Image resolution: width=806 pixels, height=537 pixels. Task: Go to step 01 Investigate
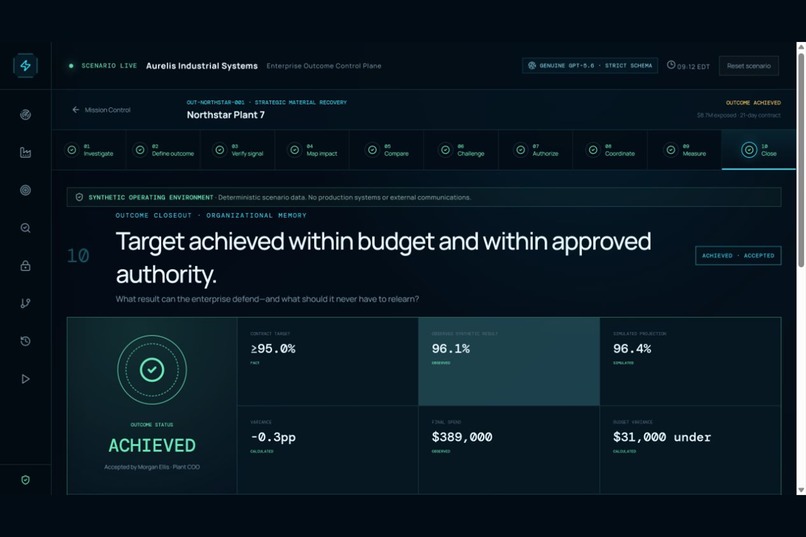(x=89, y=150)
